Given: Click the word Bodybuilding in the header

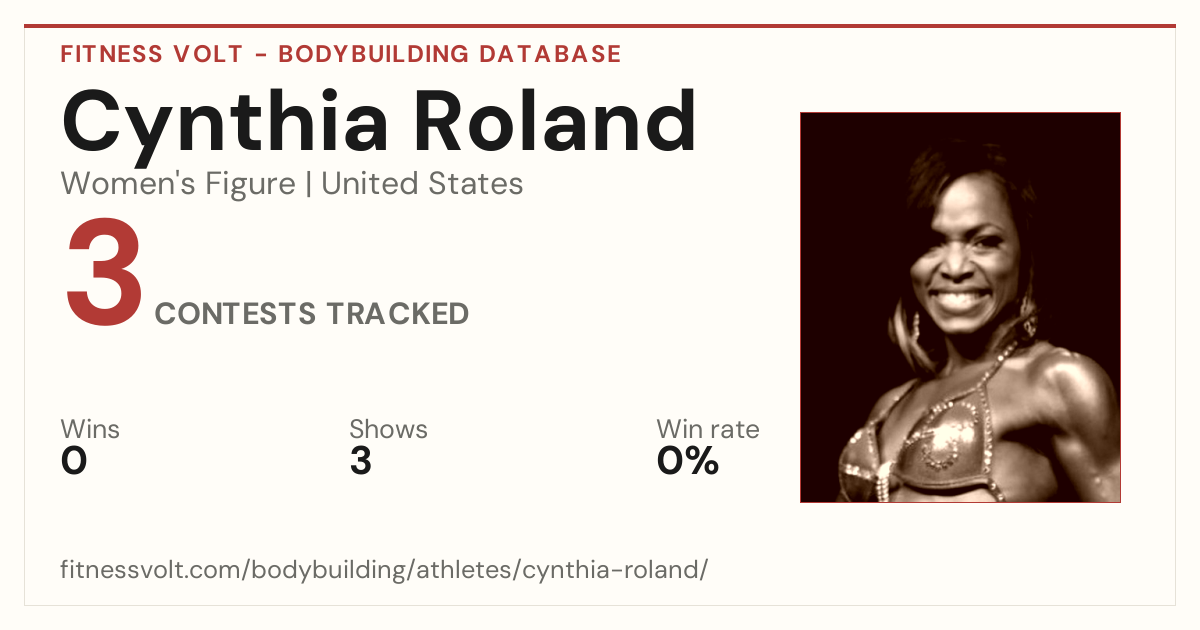Looking at the screenshot, I should [x=371, y=54].
